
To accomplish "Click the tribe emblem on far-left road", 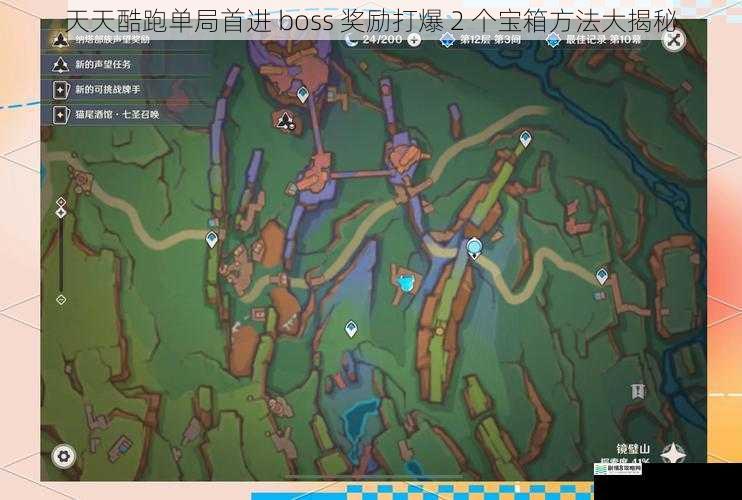I will [83, 180].
